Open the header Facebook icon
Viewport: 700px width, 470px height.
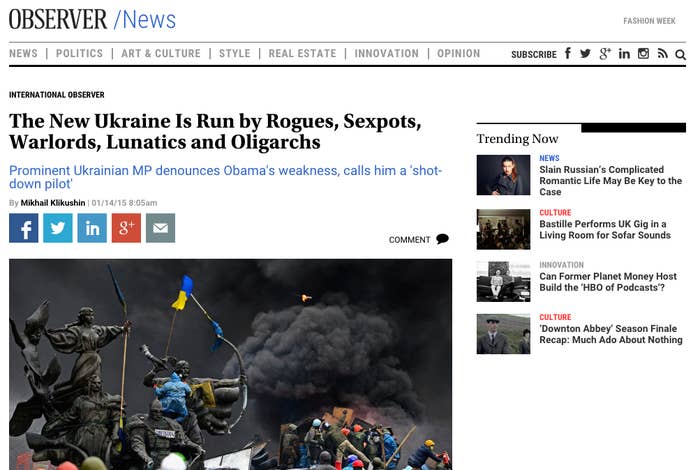pyautogui.click(x=568, y=54)
